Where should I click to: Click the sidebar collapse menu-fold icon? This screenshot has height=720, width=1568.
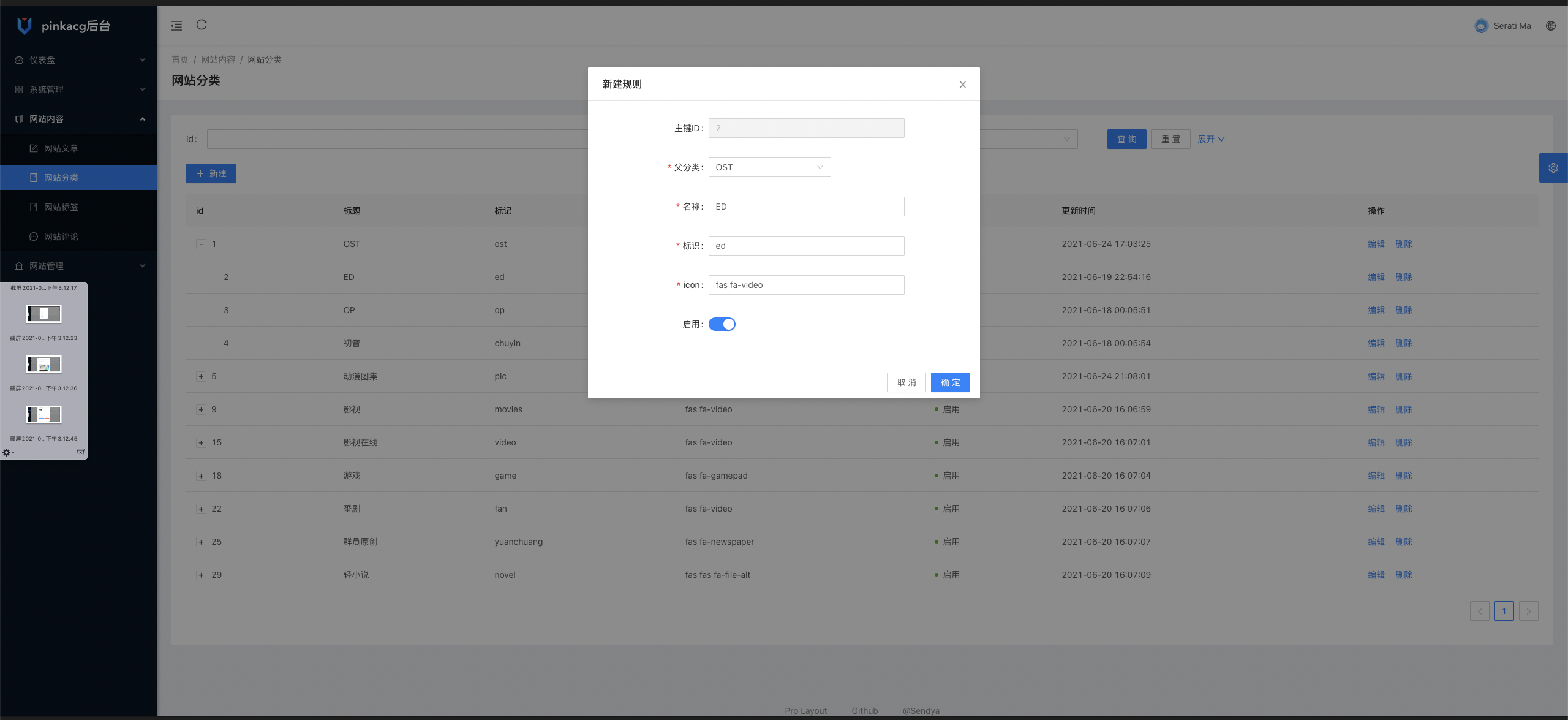(x=176, y=26)
